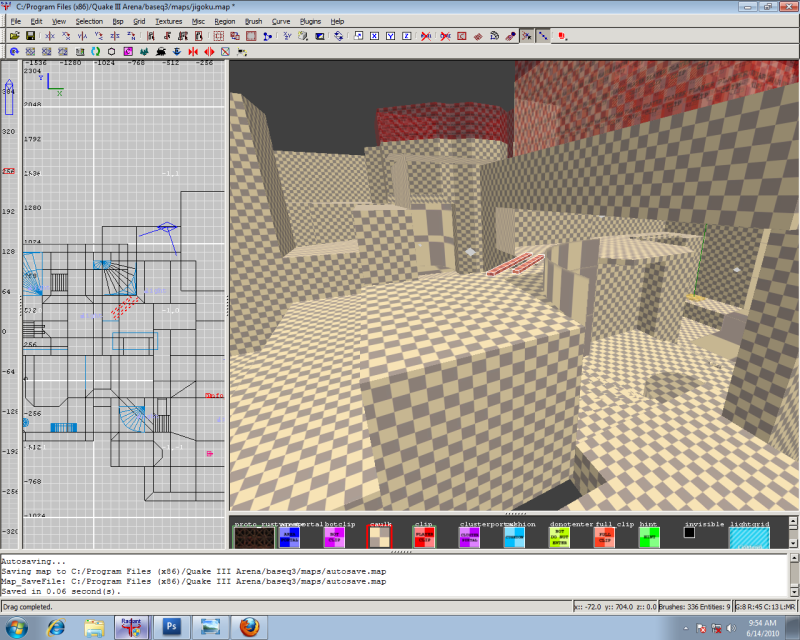Toggle show patch bounding box
The height and width of the screenshot is (640, 800).
pyautogui.click(x=462, y=36)
